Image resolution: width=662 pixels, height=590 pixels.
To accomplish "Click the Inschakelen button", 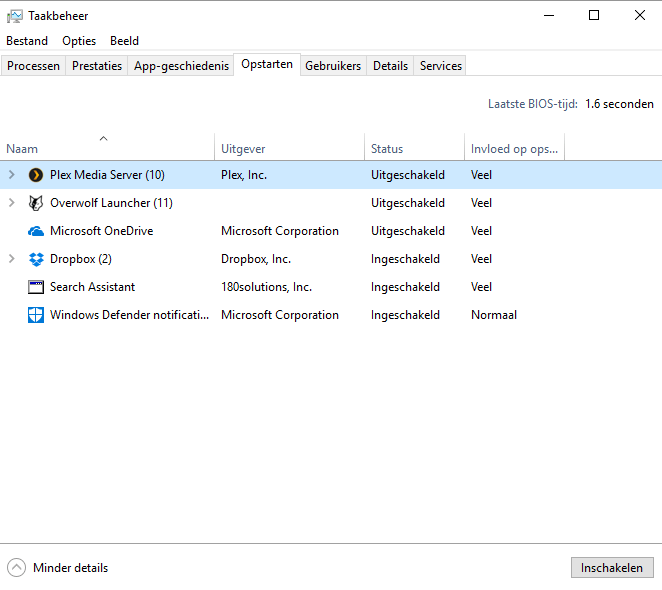I will pyautogui.click(x=612, y=568).
